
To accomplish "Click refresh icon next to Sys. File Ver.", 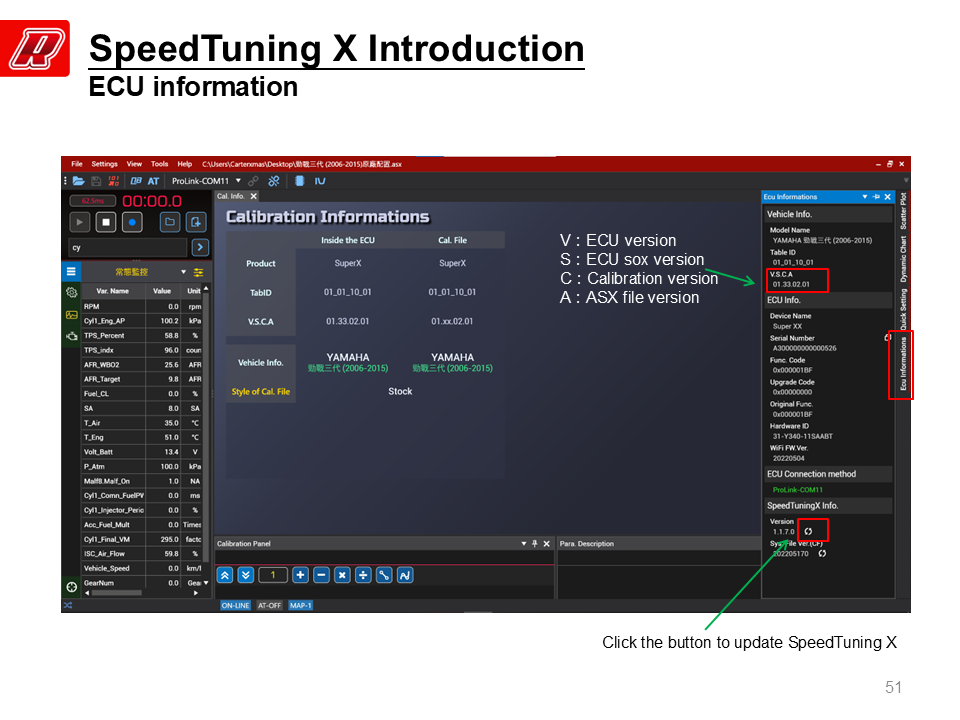I will [822, 553].
